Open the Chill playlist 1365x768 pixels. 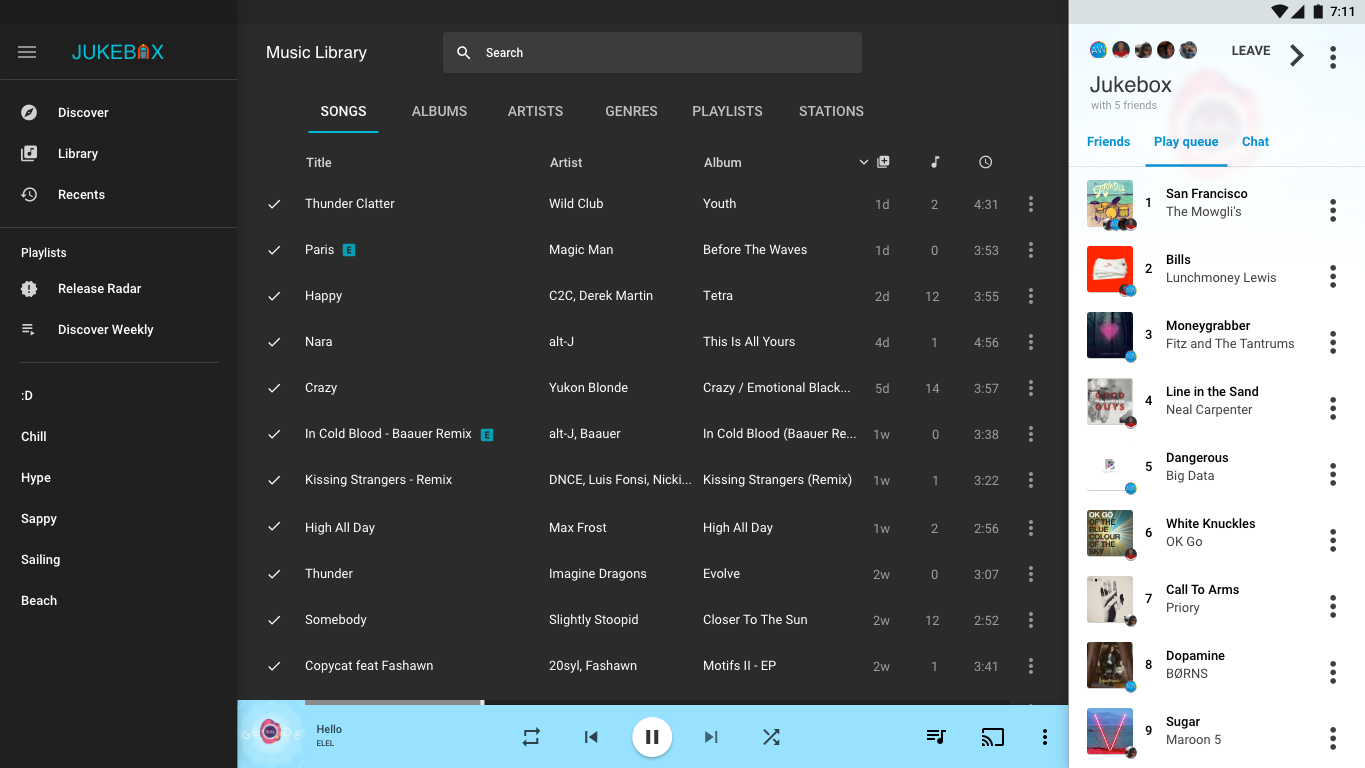[x=34, y=437]
